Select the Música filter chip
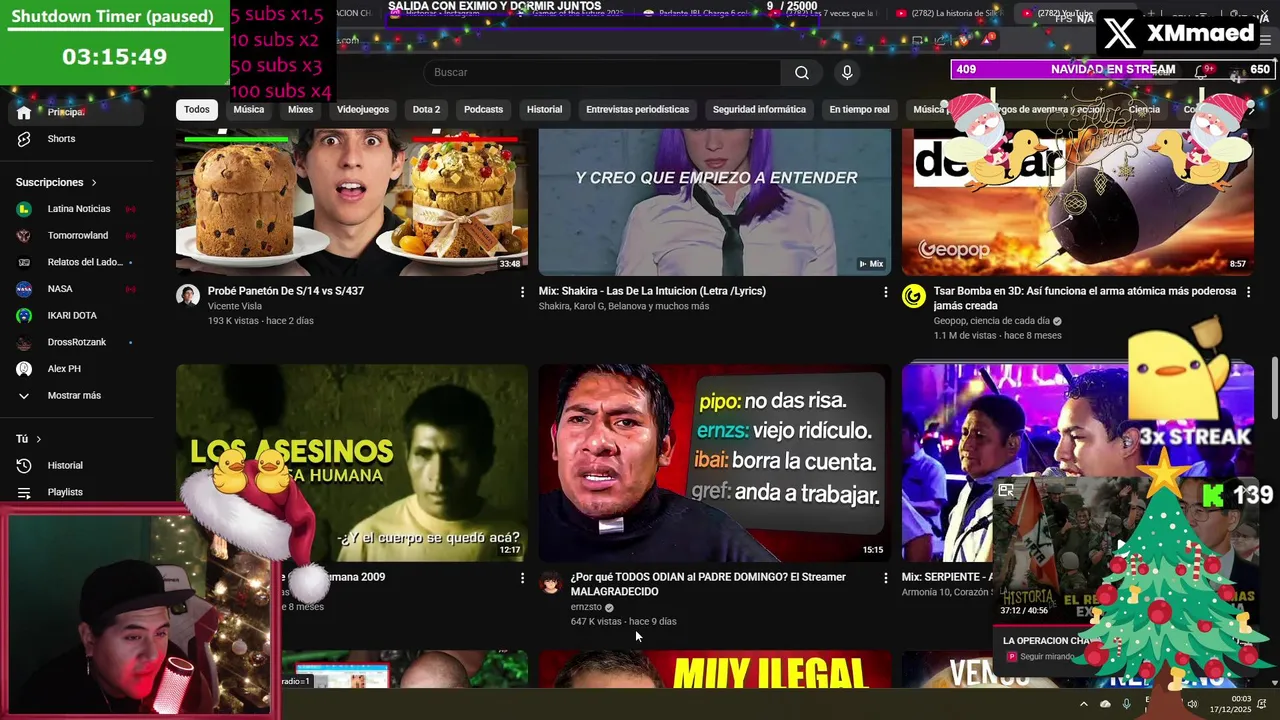 pyautogui.click(x=249, y=110)
